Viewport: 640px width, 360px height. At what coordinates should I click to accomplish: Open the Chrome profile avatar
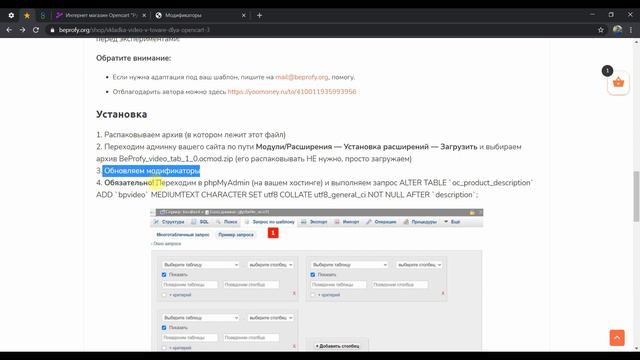click(x=617, y=29)
